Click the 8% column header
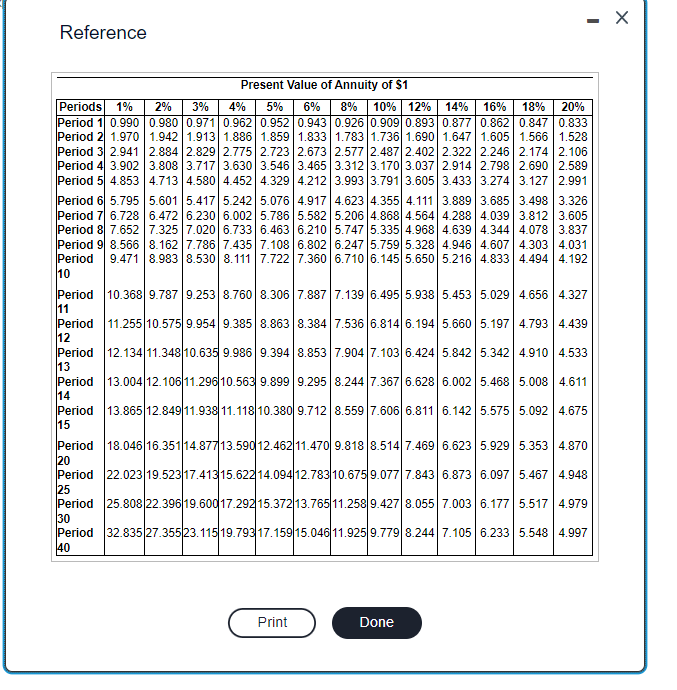 coord(349,107)
